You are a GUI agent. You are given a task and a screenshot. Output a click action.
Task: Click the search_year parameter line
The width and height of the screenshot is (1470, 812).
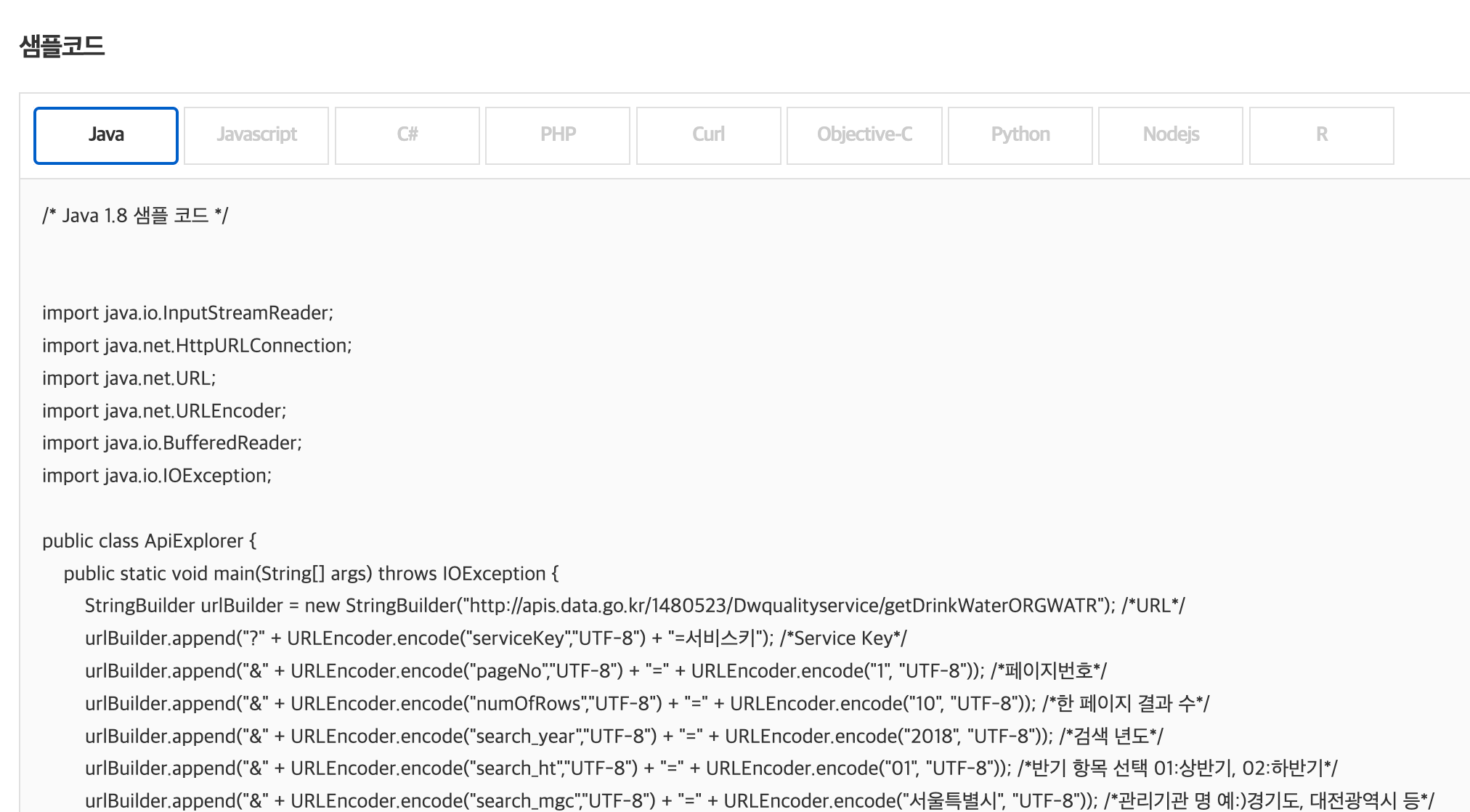[x=623, y=736]
